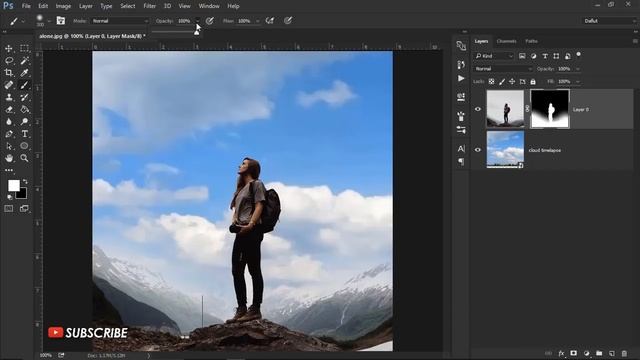Select the Pen tool

9,134
